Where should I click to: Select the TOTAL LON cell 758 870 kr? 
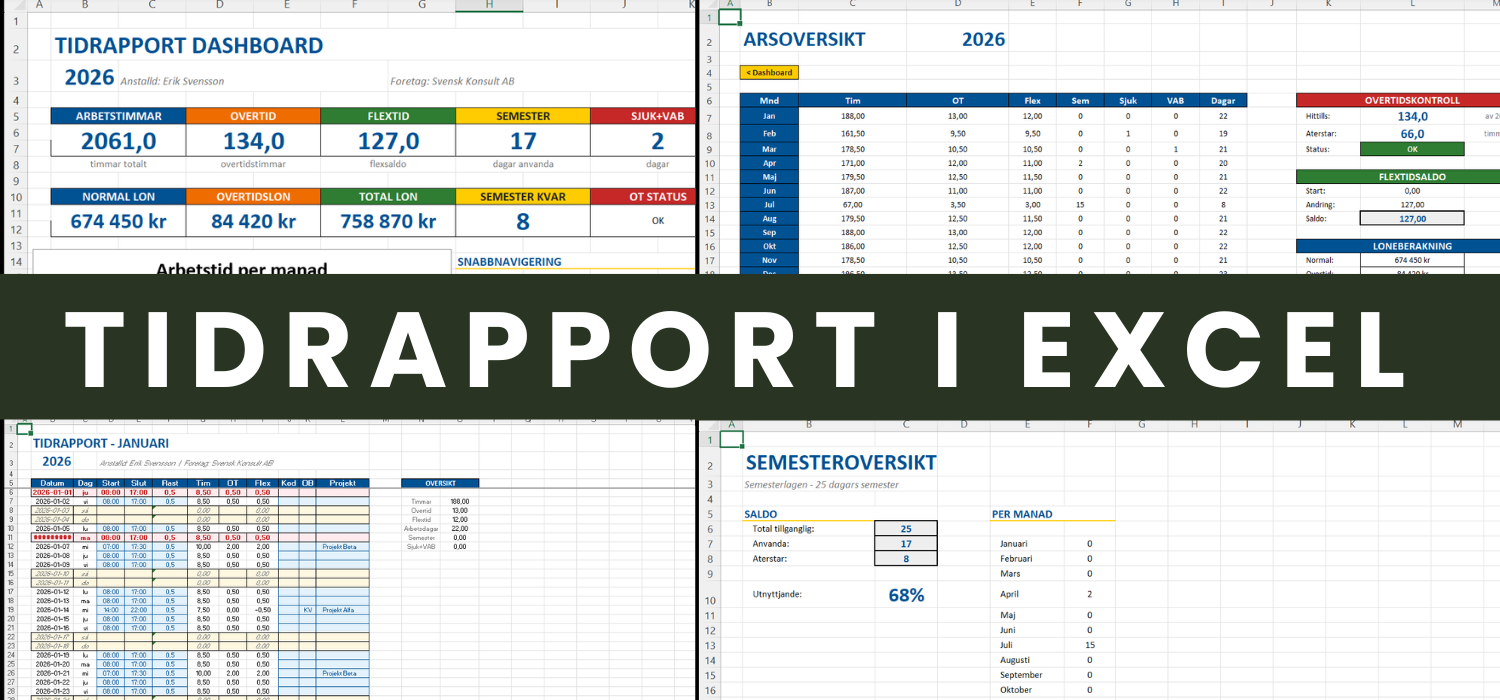pos(387,222)
